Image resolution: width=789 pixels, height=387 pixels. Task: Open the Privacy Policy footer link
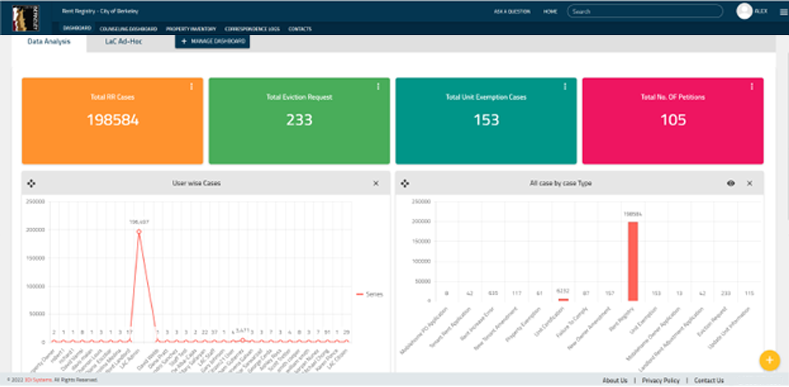coord(661,380)
